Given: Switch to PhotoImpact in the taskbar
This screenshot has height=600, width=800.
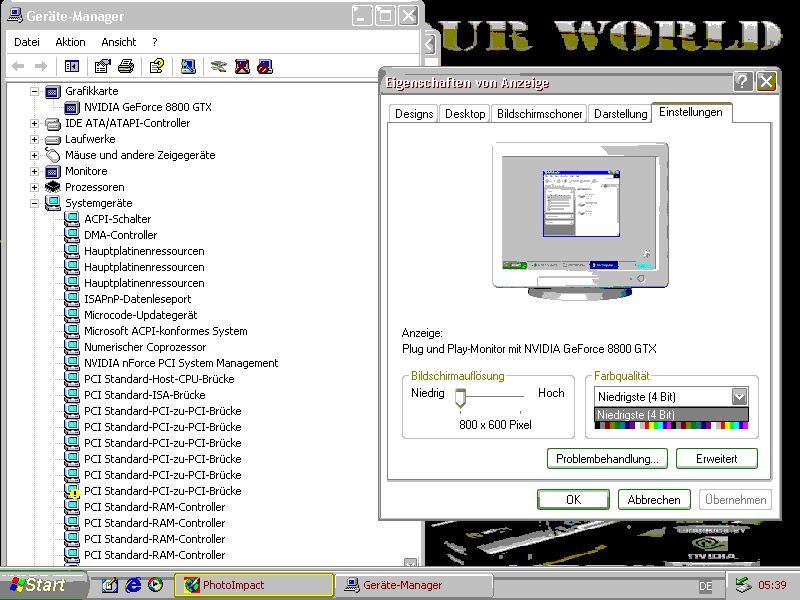Looking at the screenshot, I should tap(254, 585).
